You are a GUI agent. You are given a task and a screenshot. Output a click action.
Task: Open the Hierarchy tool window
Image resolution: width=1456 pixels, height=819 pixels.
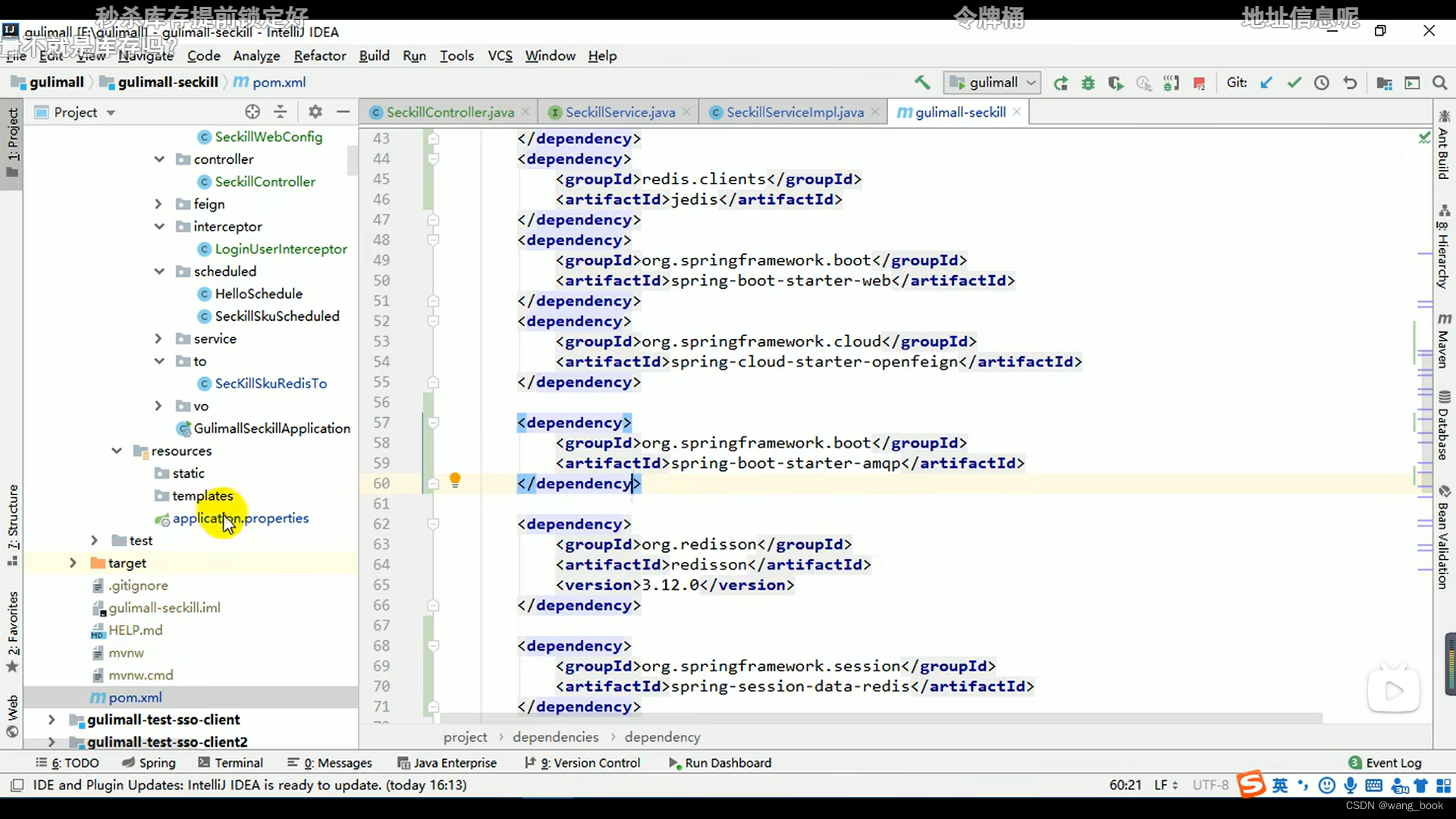1444,246
